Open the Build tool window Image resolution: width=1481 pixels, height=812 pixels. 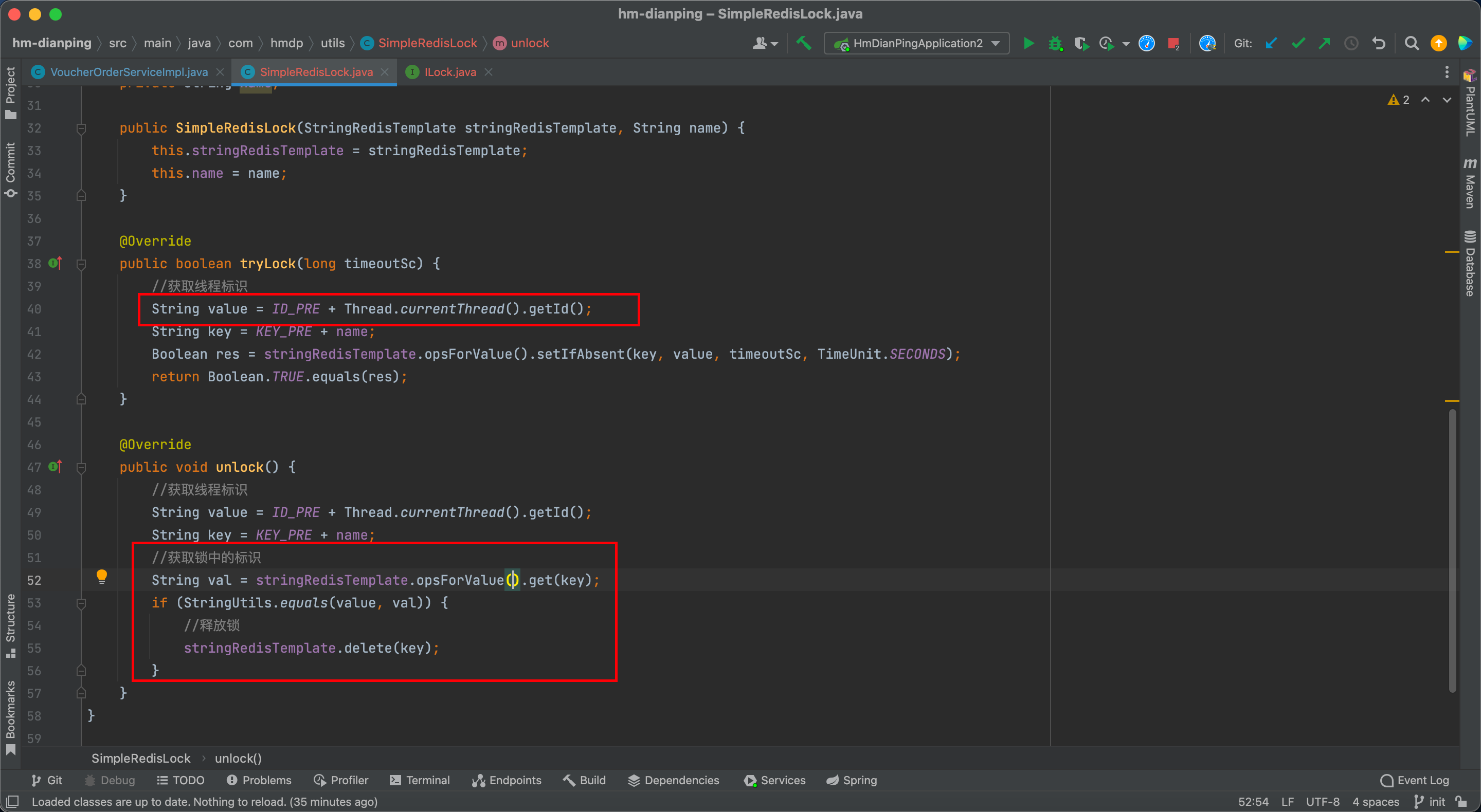585,780
